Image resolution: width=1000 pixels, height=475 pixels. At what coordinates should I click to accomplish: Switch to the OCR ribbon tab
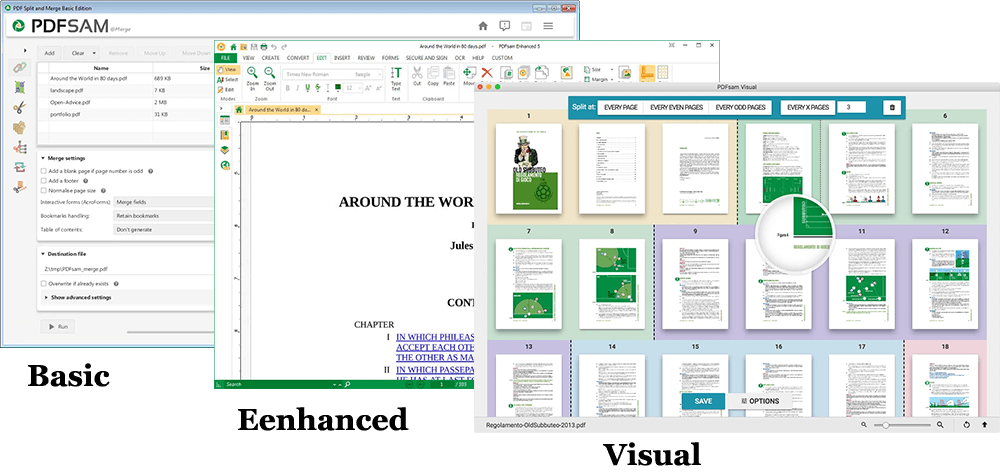[459, 57]
